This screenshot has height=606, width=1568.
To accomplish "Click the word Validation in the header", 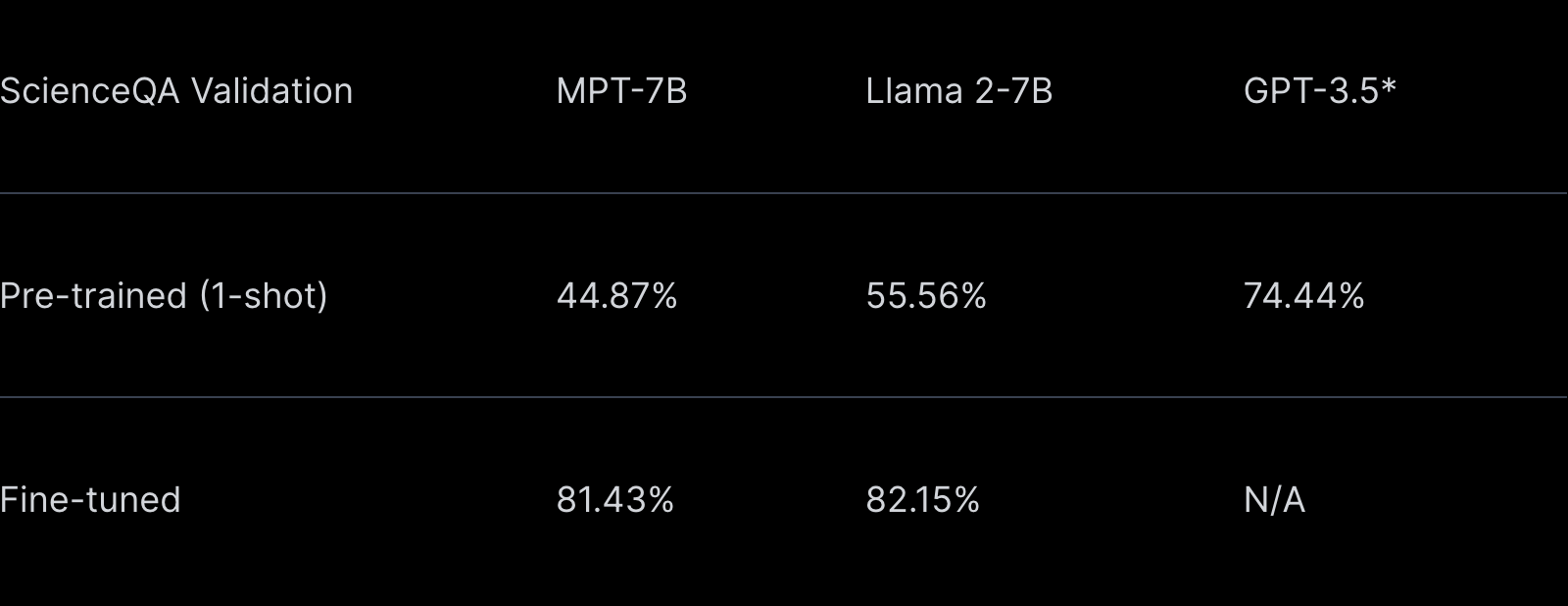I will coord(272,91).
